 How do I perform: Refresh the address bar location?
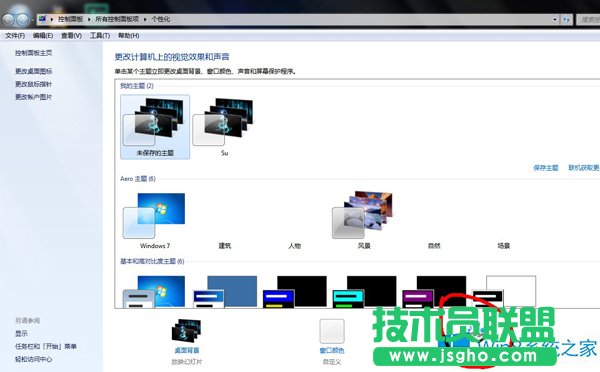pyautogui.click(x=566, y=20)
